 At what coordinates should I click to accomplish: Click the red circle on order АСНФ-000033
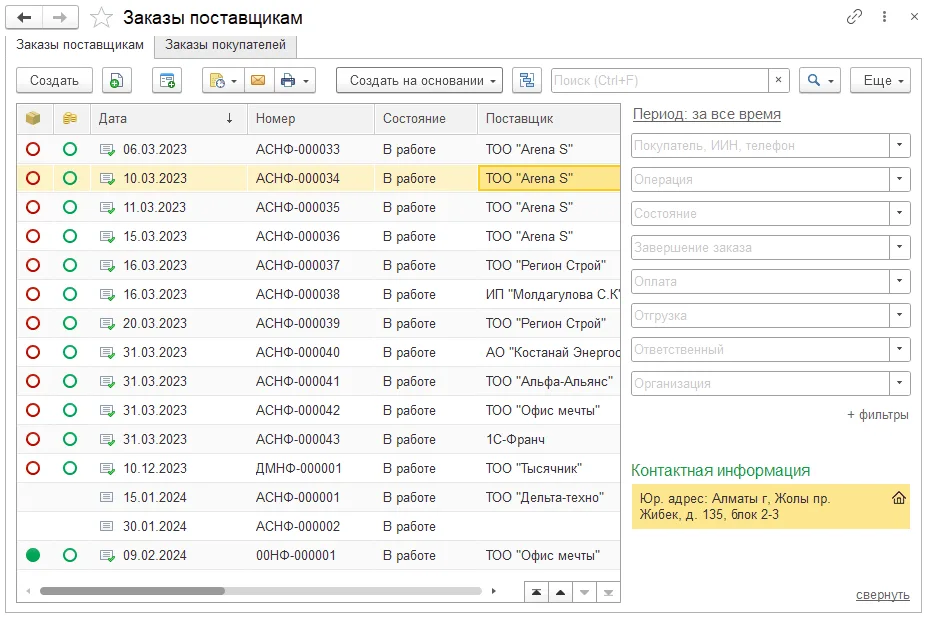pyautogui.click(x=33, y=149)
